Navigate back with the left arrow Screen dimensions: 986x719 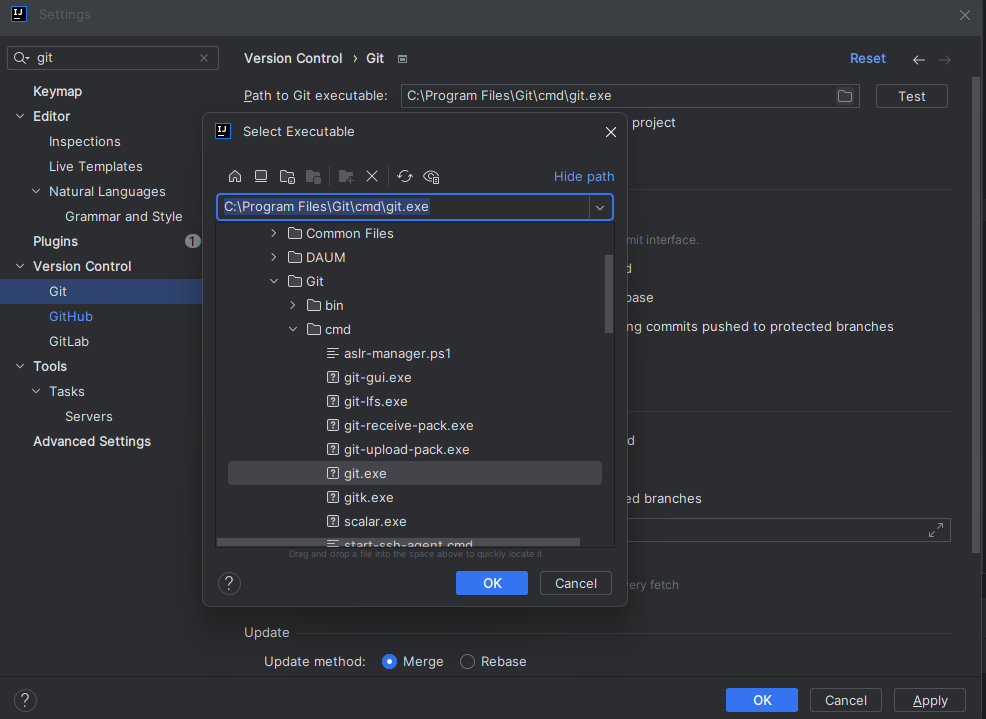919,60
